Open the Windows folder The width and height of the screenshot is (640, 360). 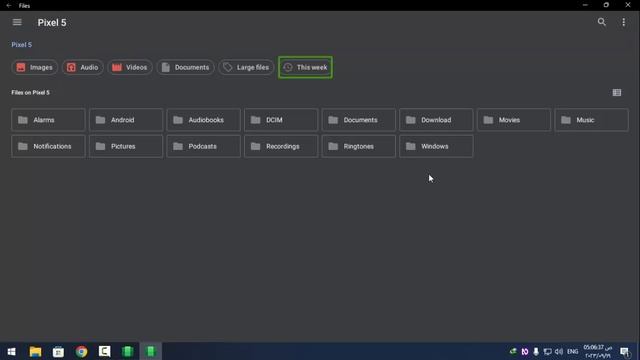coord(436,146)
